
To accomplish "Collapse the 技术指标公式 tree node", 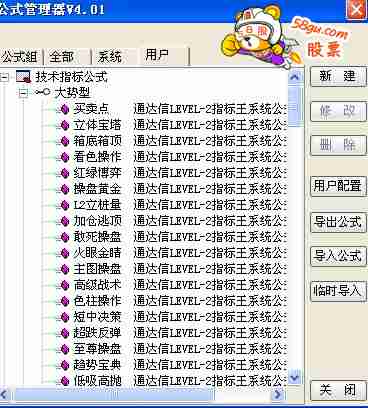I will pos(4,77).
